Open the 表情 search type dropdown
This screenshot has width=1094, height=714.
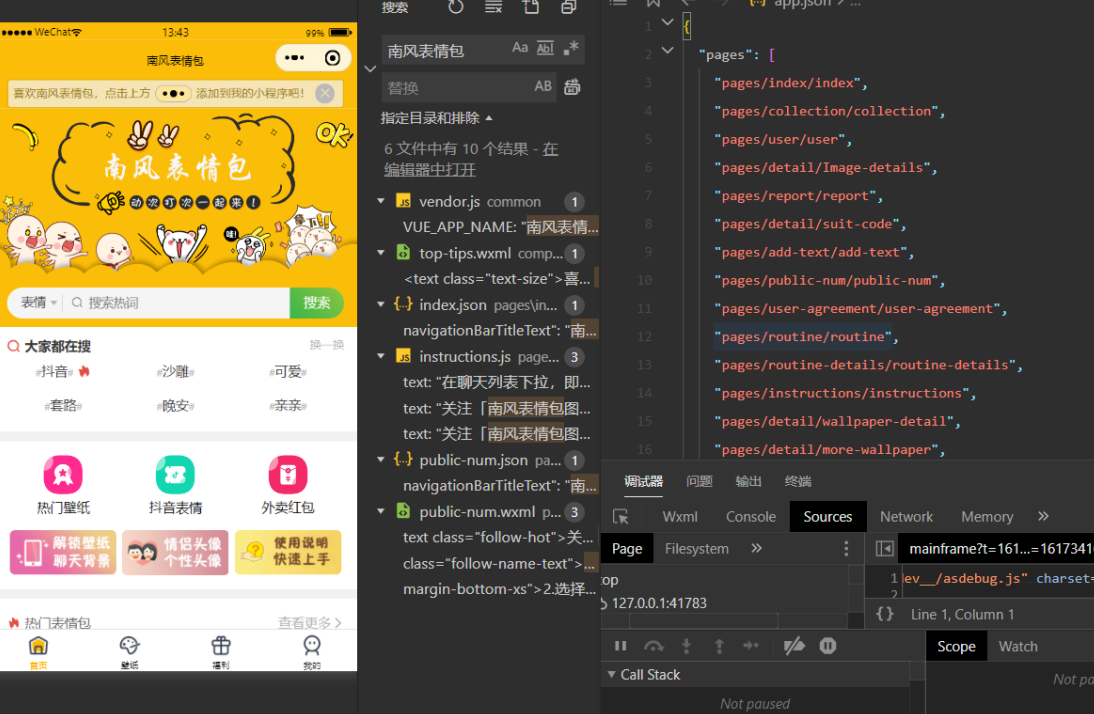38,302
